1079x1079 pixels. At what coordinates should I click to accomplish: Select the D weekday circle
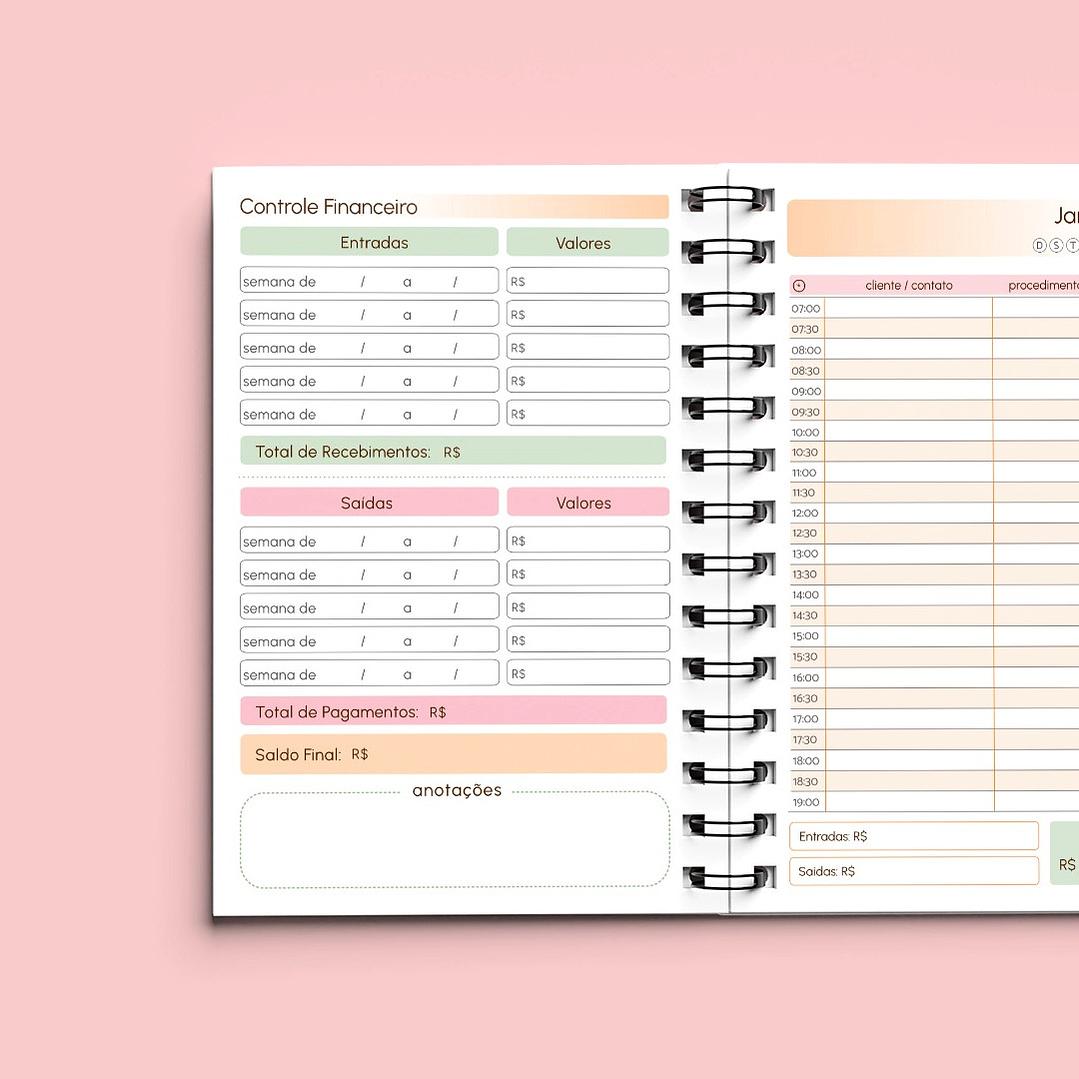[x=1039, y=246]
